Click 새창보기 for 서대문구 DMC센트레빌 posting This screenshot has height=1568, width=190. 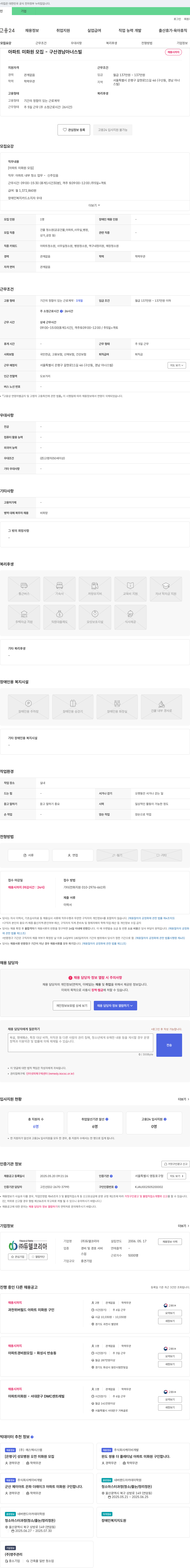coord(170,1407)
